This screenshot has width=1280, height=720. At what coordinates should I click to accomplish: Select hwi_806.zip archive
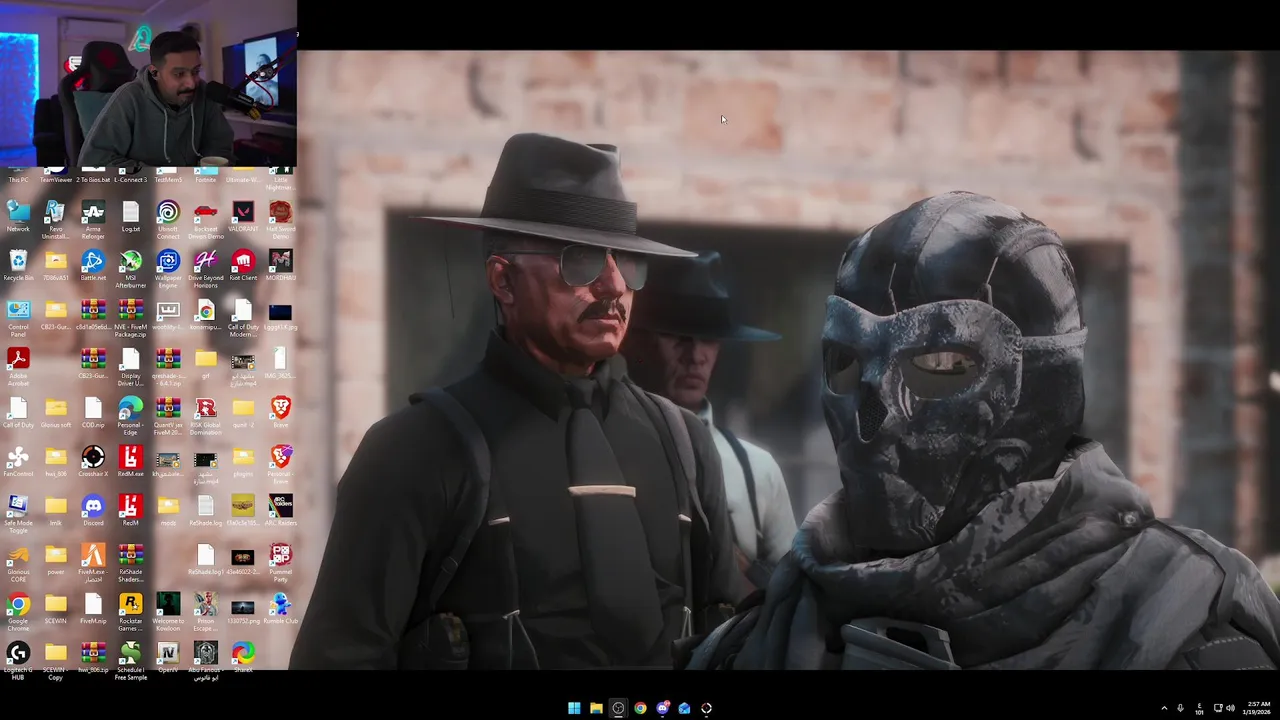[x=93, y=658]
